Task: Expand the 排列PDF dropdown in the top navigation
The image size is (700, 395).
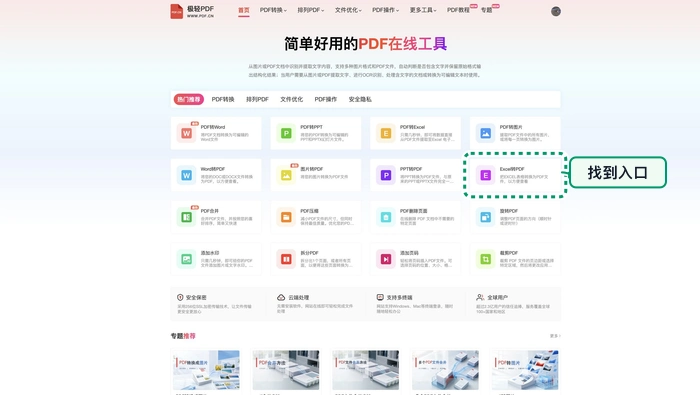Action: click(x=311, y=10)
